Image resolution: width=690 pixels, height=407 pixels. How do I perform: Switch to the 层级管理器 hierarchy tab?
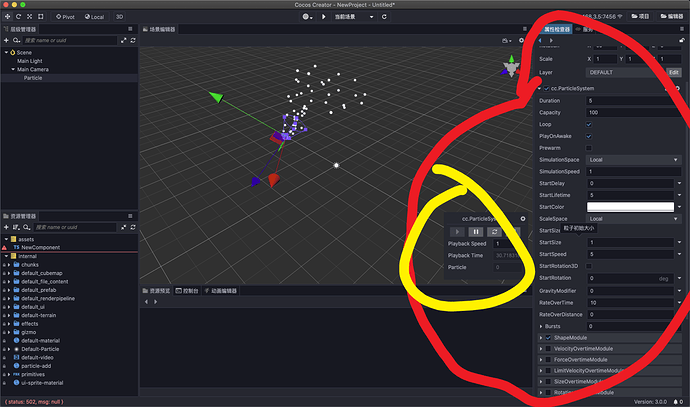click(x=20, y=29)
